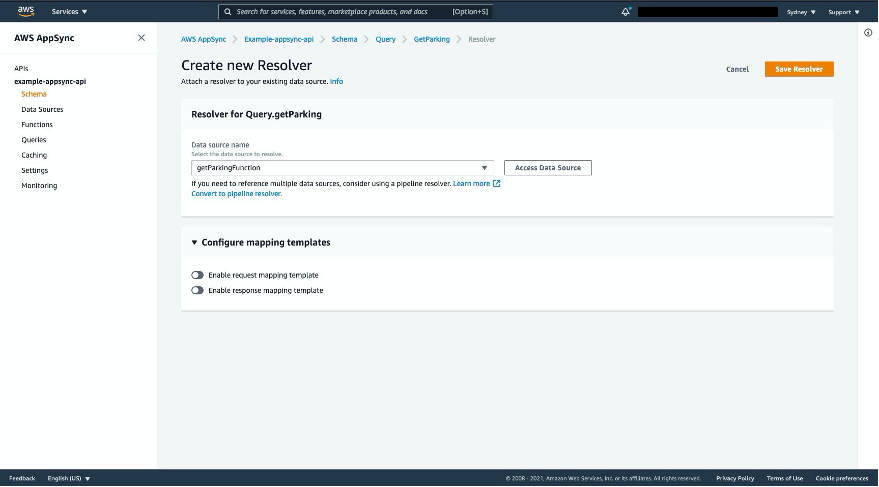
Task: Click the Info link under the title
Action: coord(336,81)
